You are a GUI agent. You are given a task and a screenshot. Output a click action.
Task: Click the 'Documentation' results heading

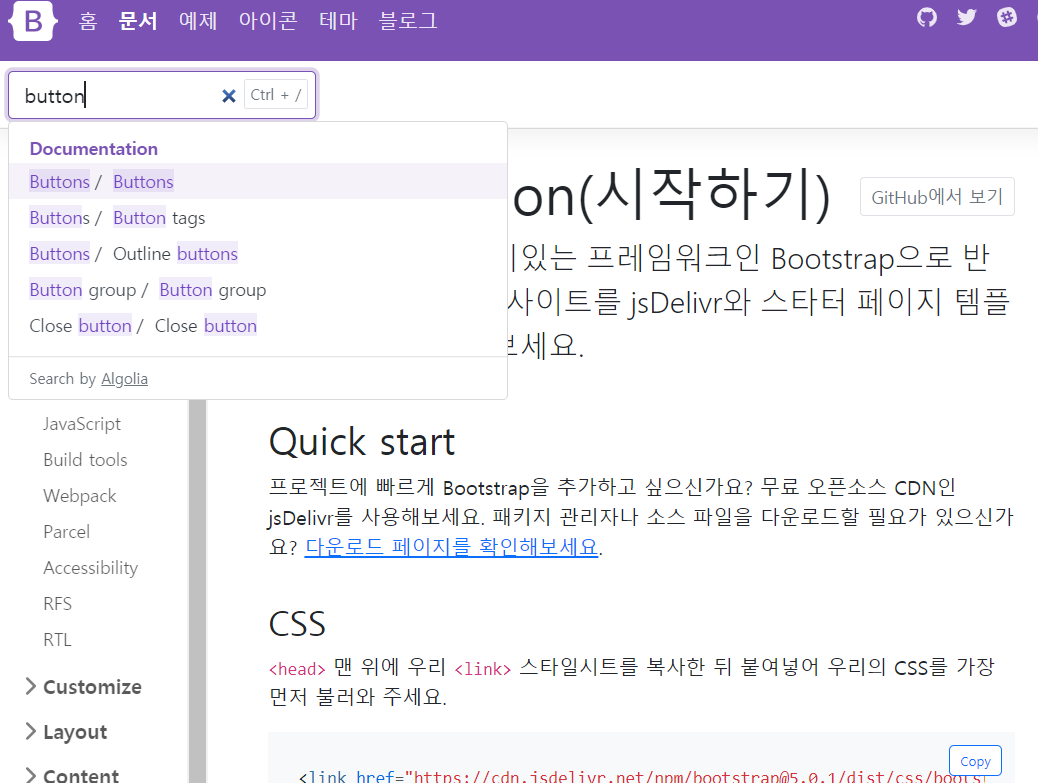(94, 149)
